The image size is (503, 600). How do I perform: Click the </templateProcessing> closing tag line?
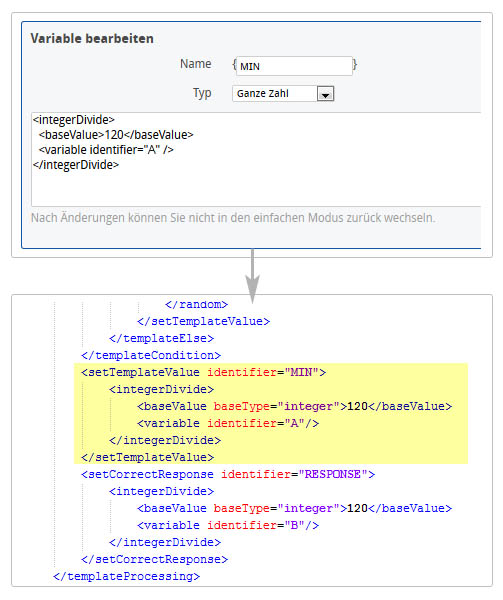(x=127, y=576)
